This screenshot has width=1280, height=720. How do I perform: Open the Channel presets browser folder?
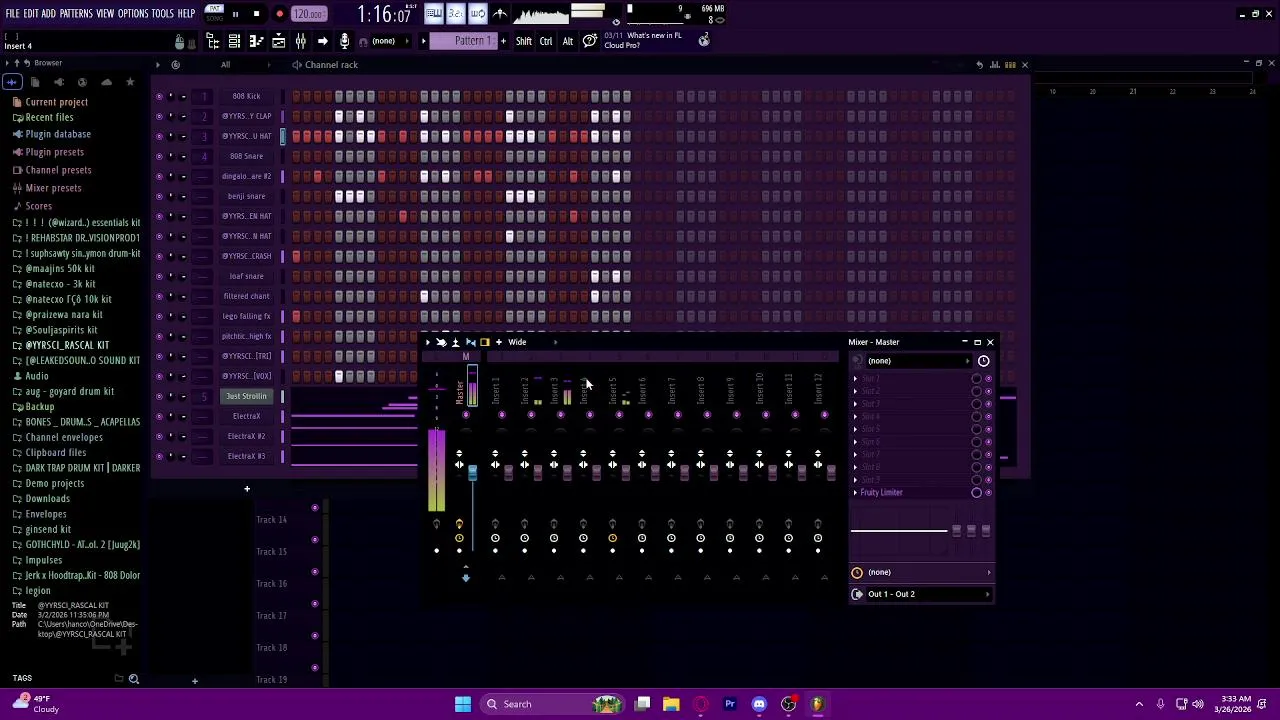click(58, 170)
